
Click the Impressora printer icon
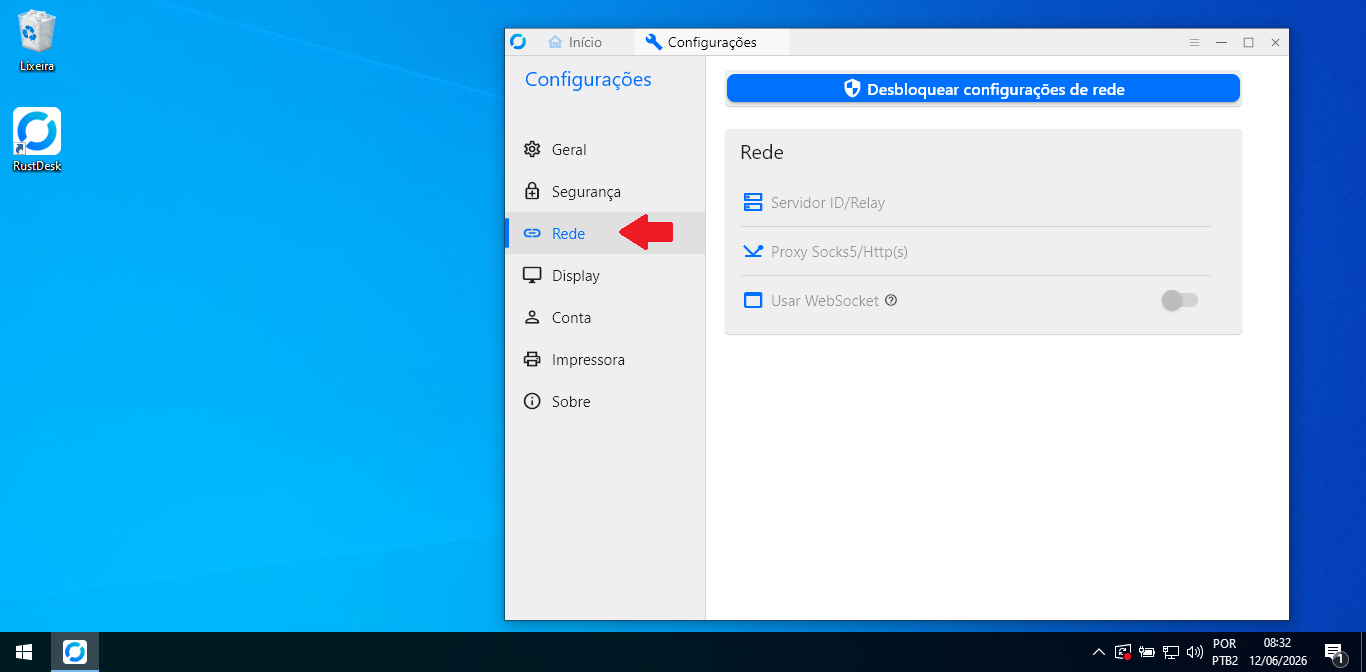pos(532,359)
